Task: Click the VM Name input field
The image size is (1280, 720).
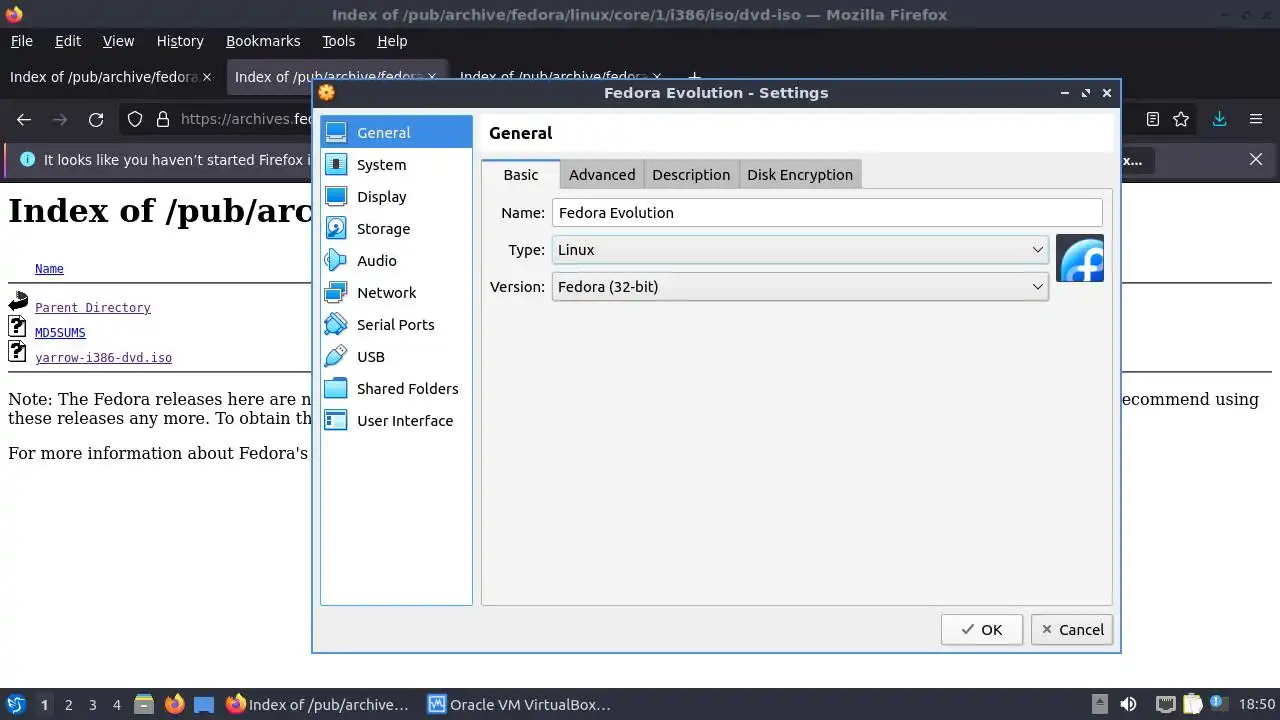Action: 827,212
